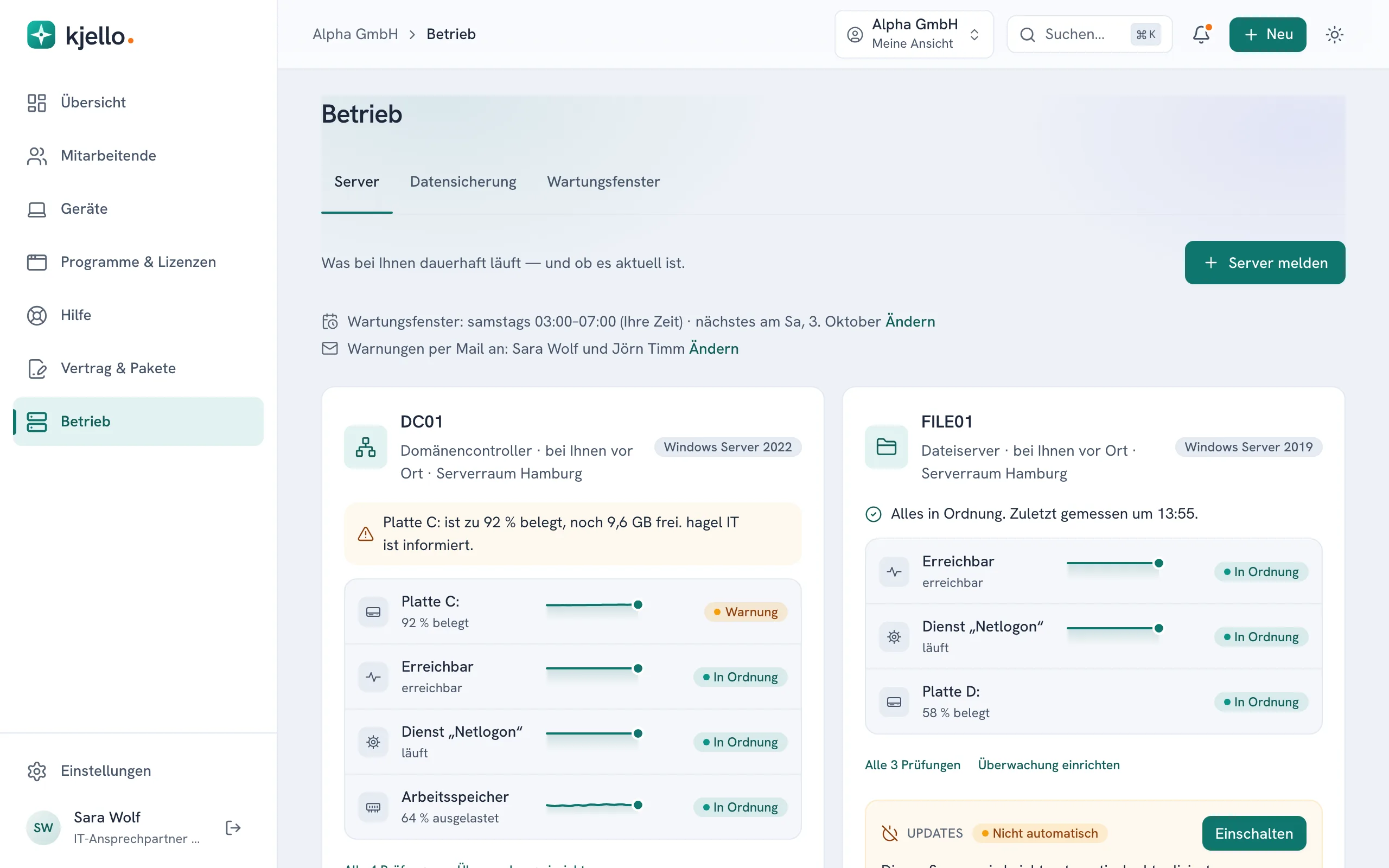Click the gear icon in DC01's Netlogon row
This screenshot has width=1389, height=868.
(373, 742)
